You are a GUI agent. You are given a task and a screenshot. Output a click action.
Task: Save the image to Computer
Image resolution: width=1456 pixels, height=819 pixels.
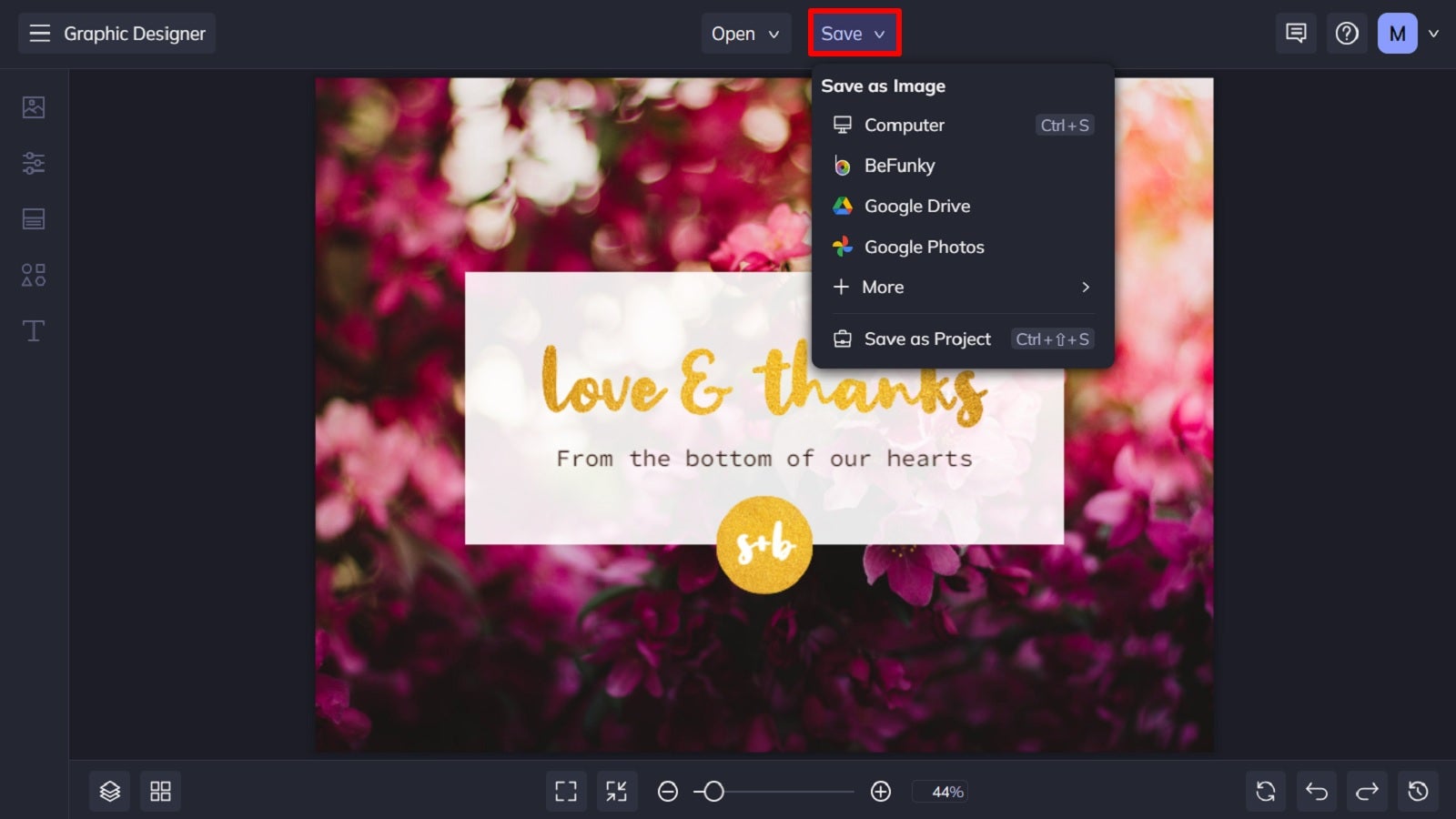905,125
